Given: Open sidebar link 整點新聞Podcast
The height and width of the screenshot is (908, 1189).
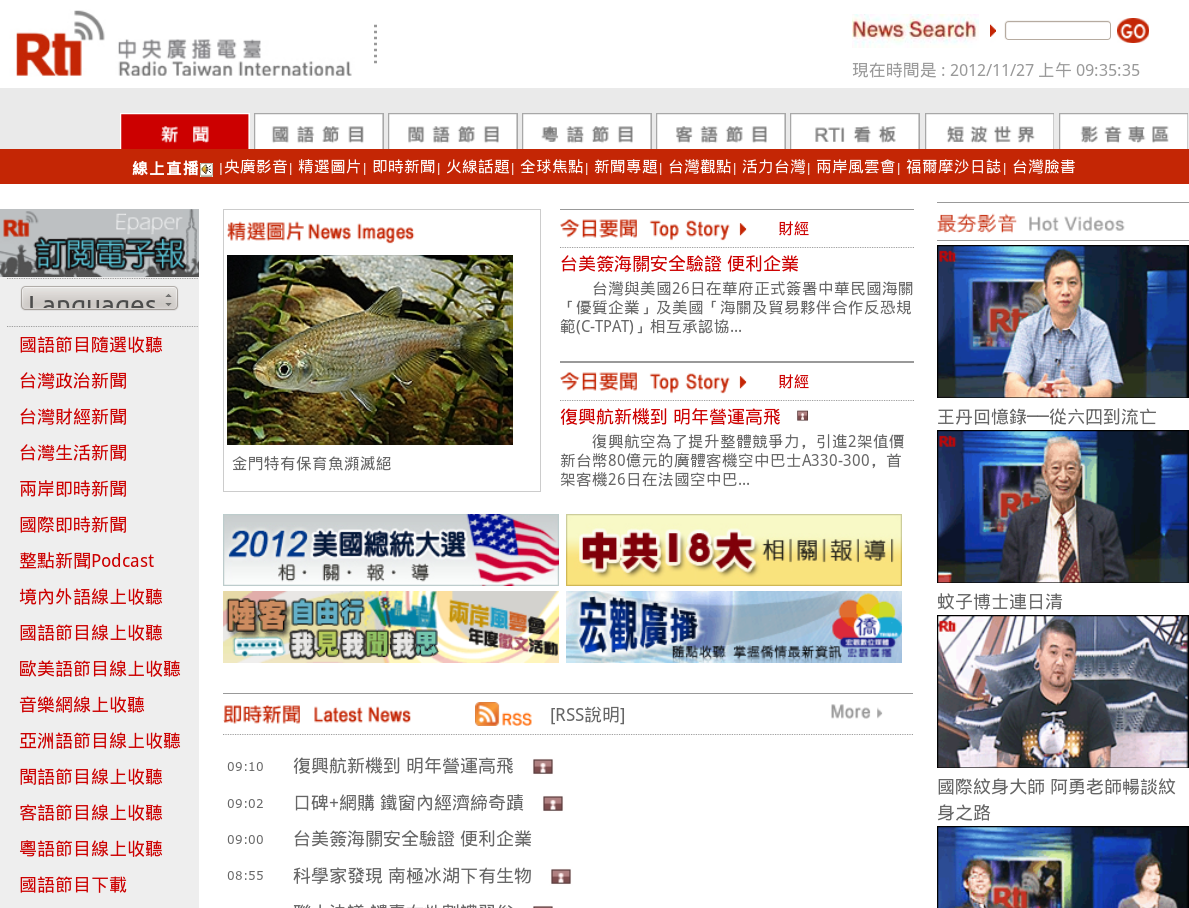Looking at the screenshot, I should coord(87,561).
